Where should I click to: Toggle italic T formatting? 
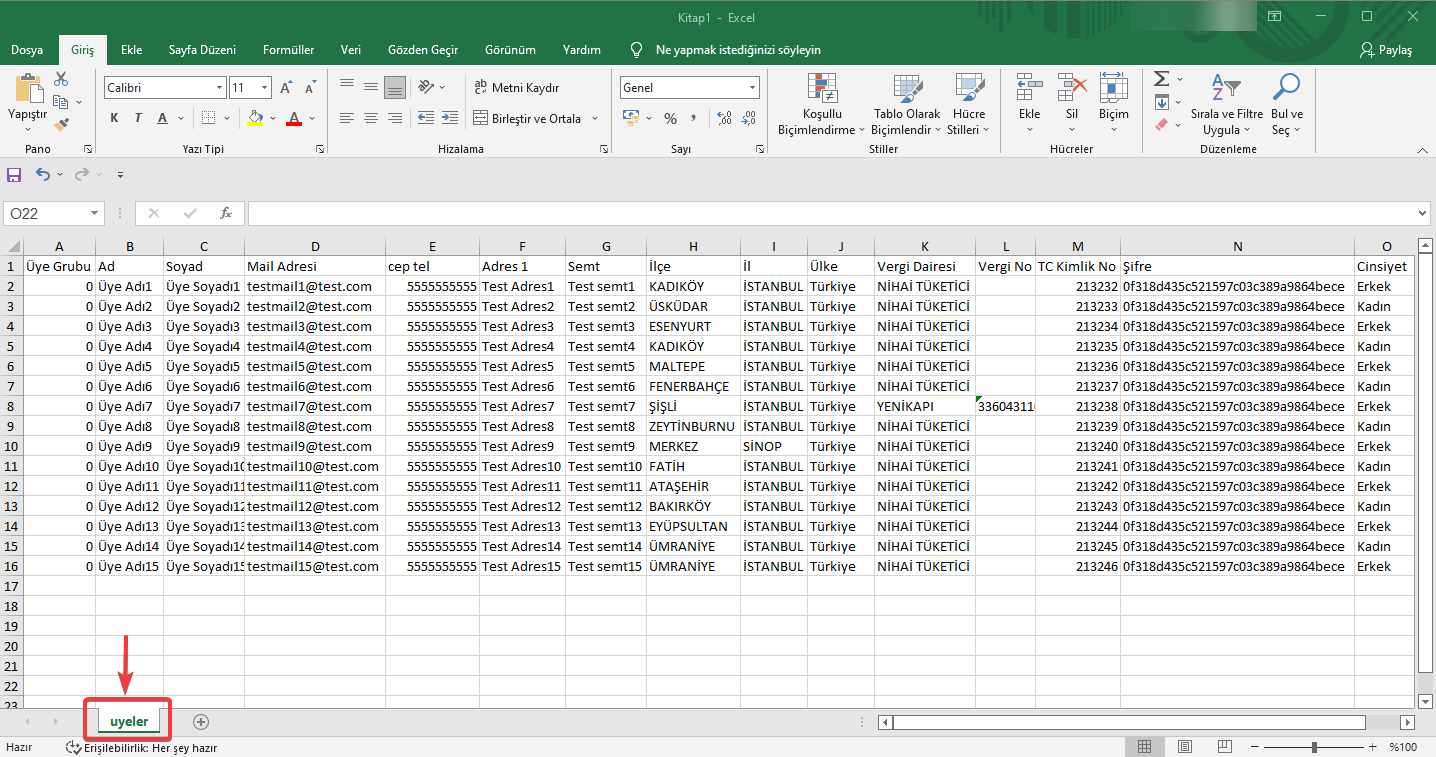pos(138,118)
